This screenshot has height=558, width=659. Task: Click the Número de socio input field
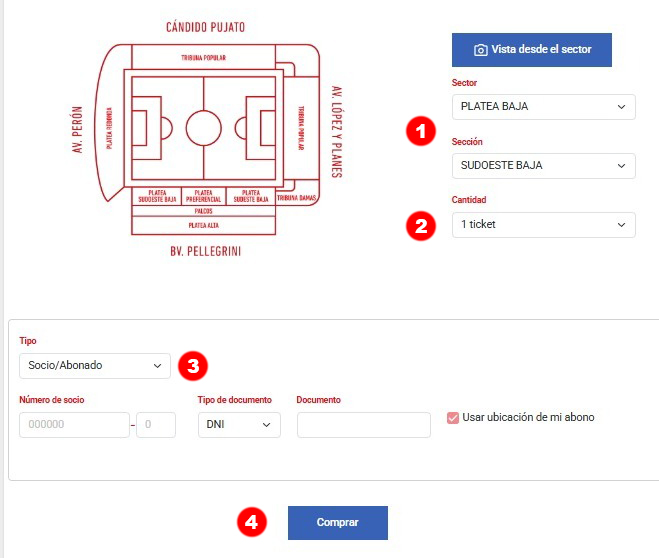click(74, 425)
